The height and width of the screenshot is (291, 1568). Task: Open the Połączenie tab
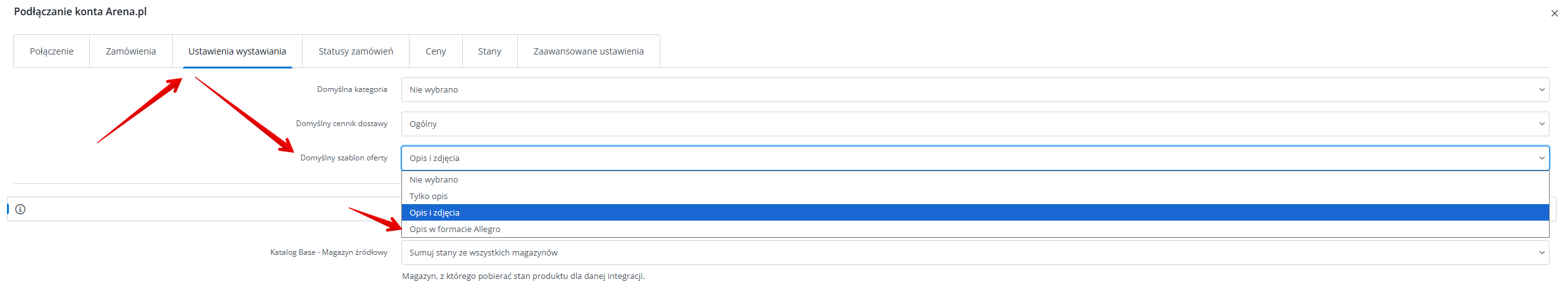[x=51, y=51]
